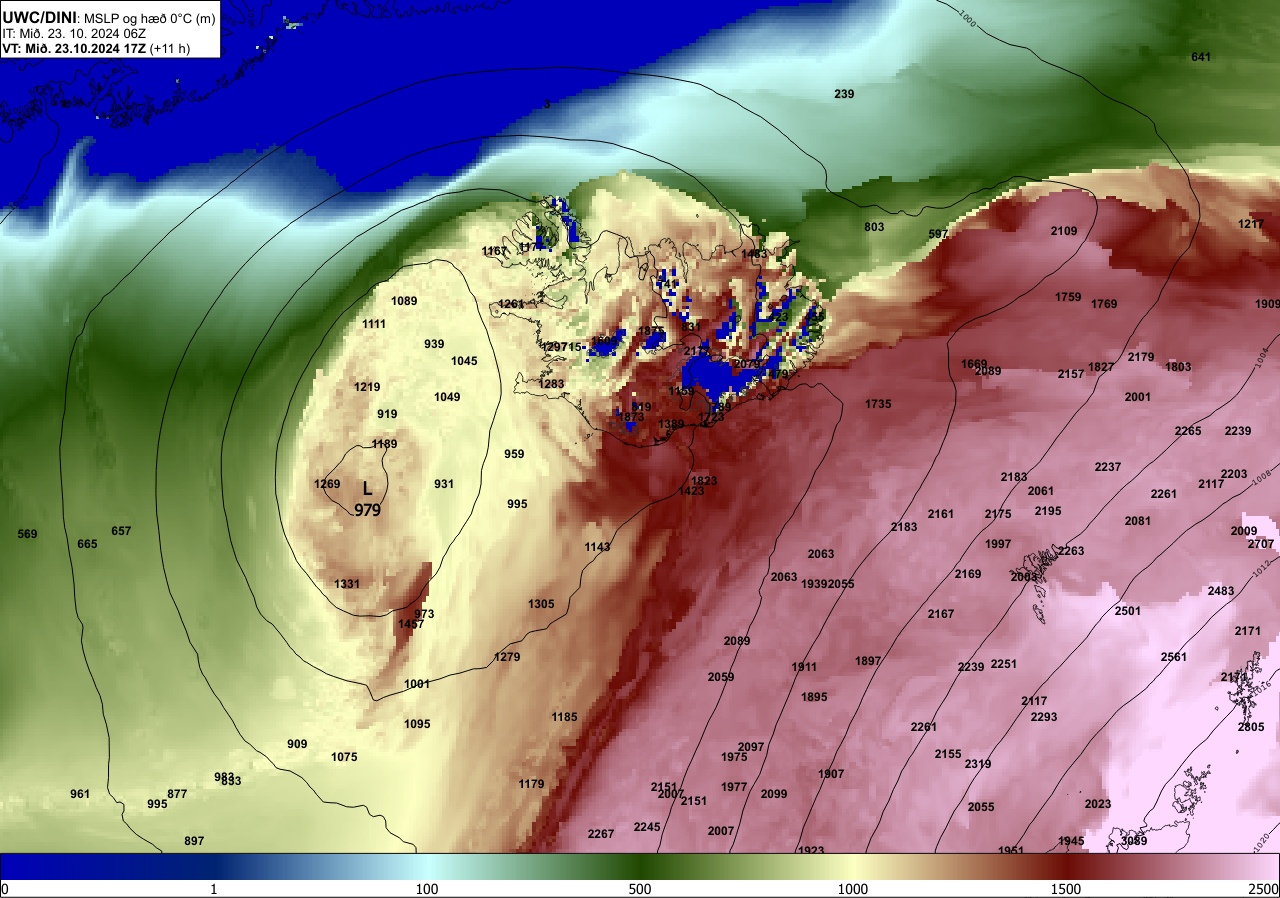Click the 2265 height value

[x=1188, y=431]
